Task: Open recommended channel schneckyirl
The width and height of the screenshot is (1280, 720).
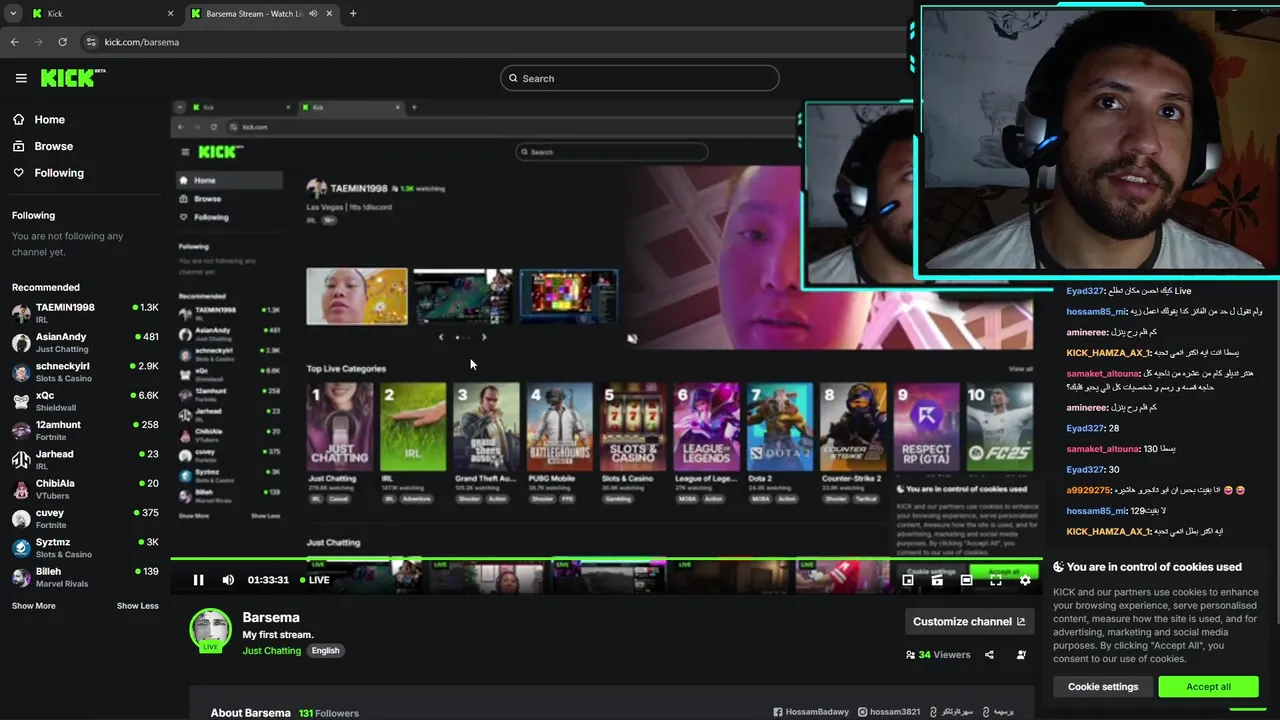Action: pyautogui.click(x=85, y=371)
